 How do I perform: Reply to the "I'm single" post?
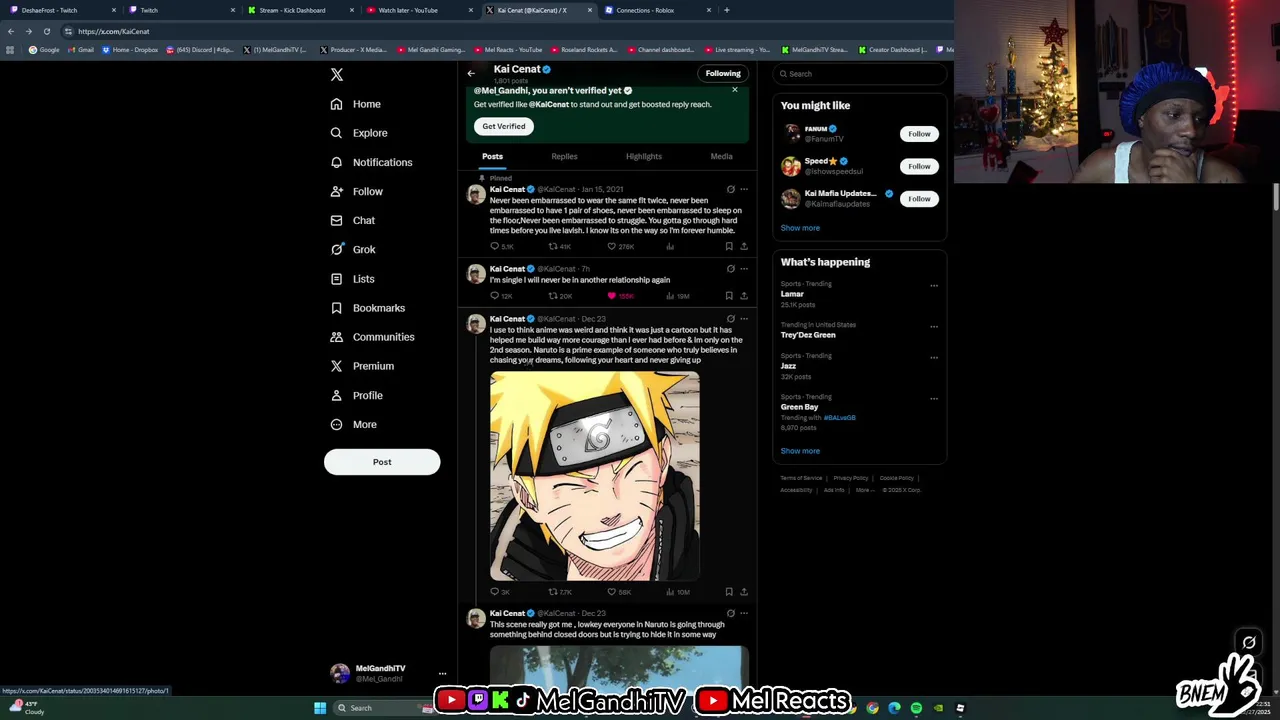pos(501,296)
